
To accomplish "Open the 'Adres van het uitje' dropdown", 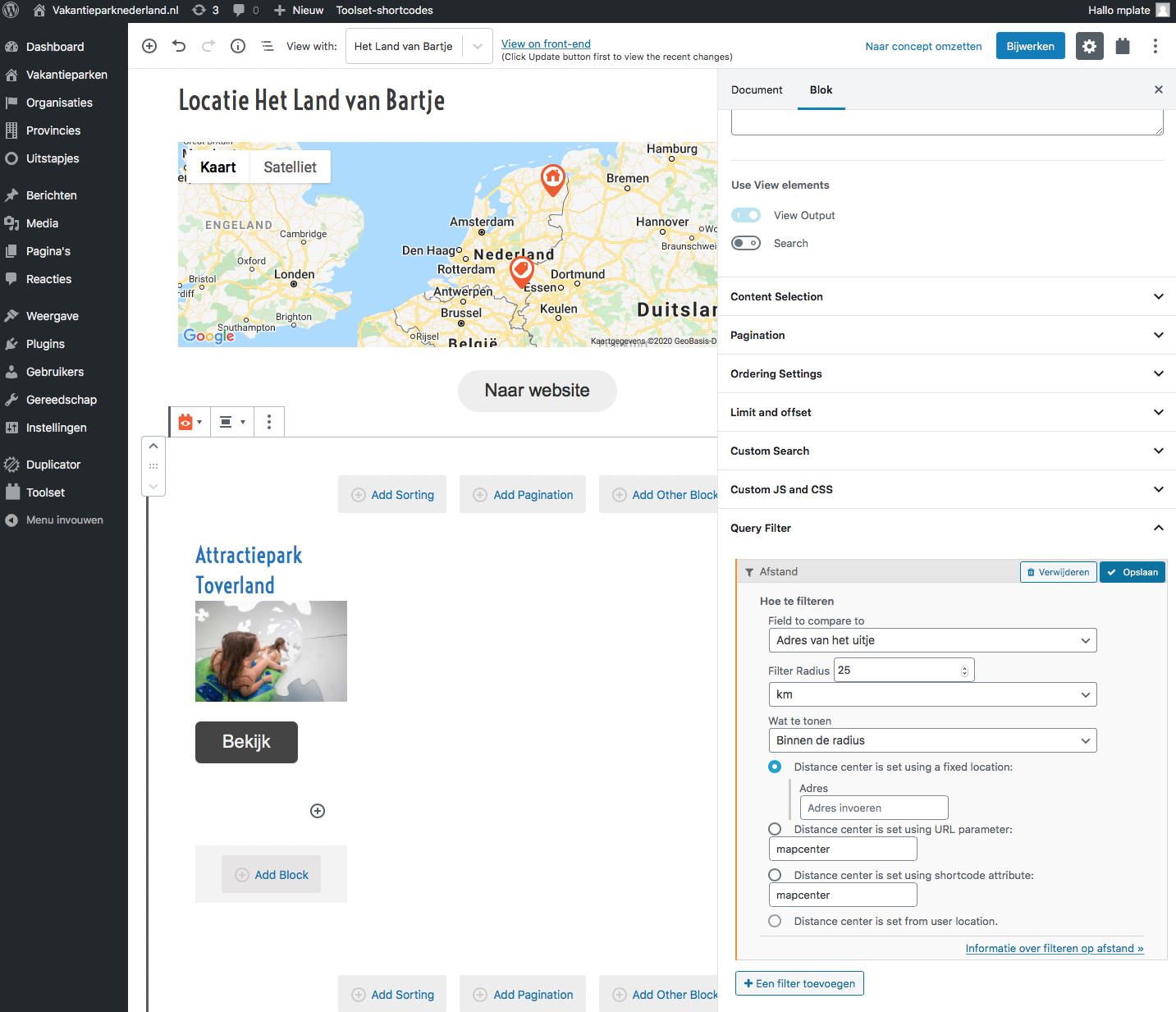I will tap(932, 640).
